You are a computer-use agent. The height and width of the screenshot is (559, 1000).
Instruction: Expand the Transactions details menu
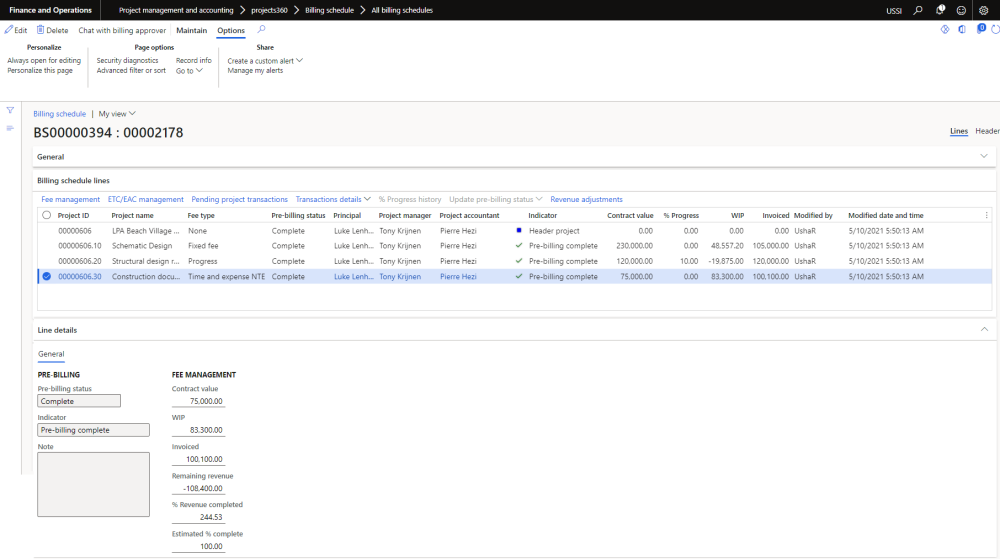(333, 199)
